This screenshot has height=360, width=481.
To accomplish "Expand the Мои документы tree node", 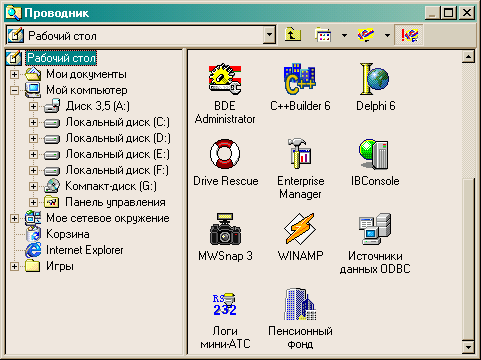I will [x=14, y=74].
